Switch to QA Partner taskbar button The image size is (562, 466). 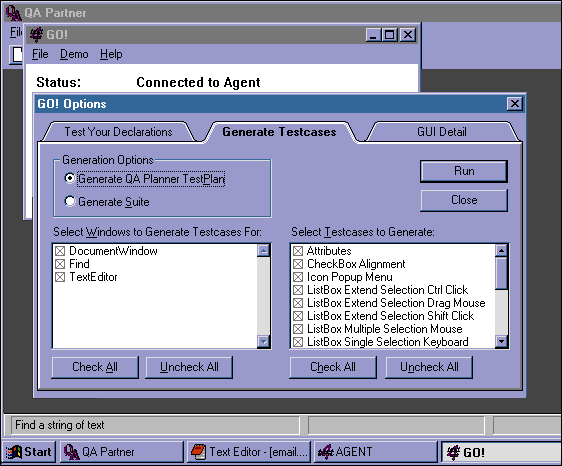pyautogui.click(x=122, y=452)
